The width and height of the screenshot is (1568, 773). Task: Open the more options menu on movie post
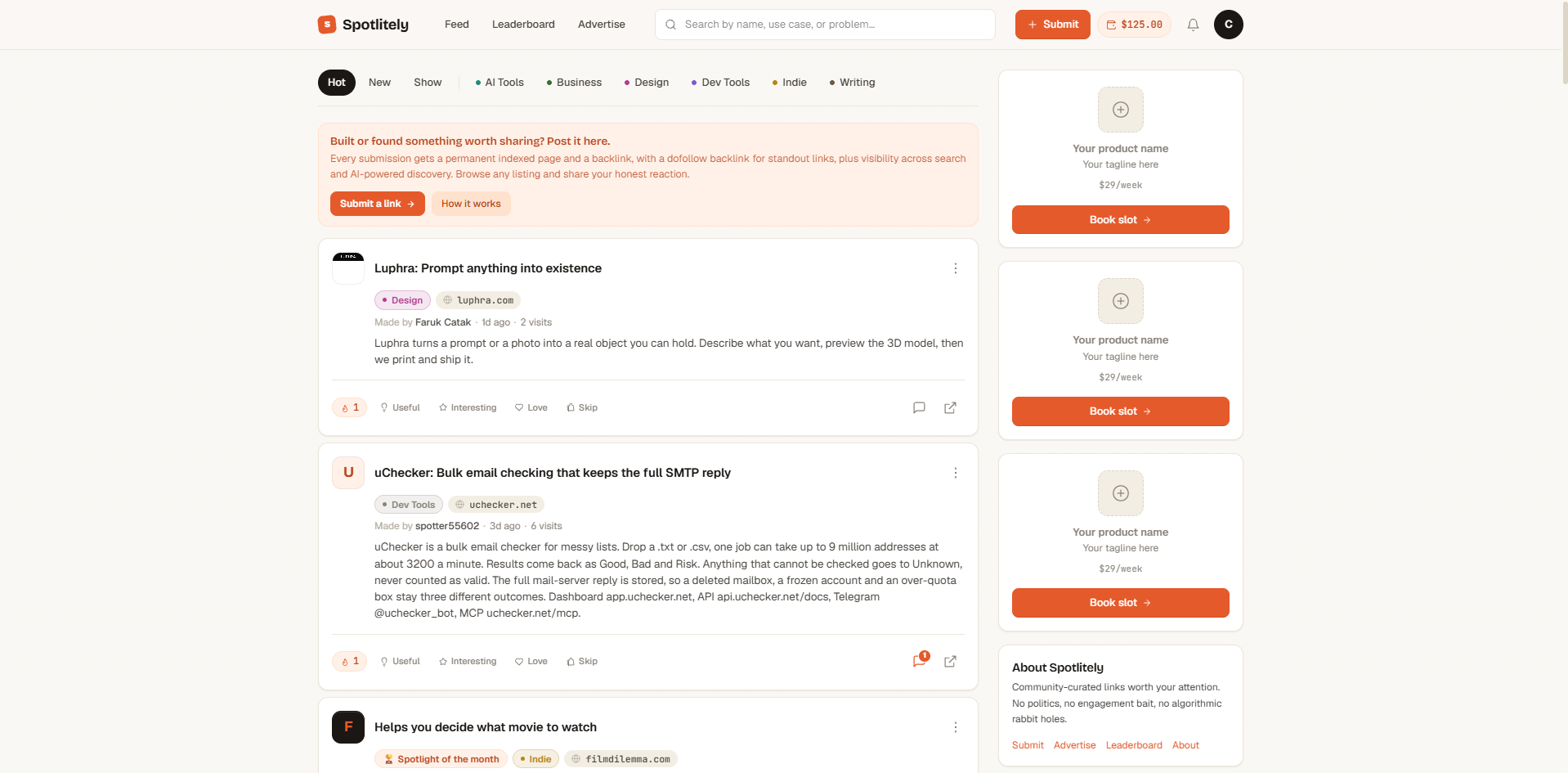[x=955, y=727]
